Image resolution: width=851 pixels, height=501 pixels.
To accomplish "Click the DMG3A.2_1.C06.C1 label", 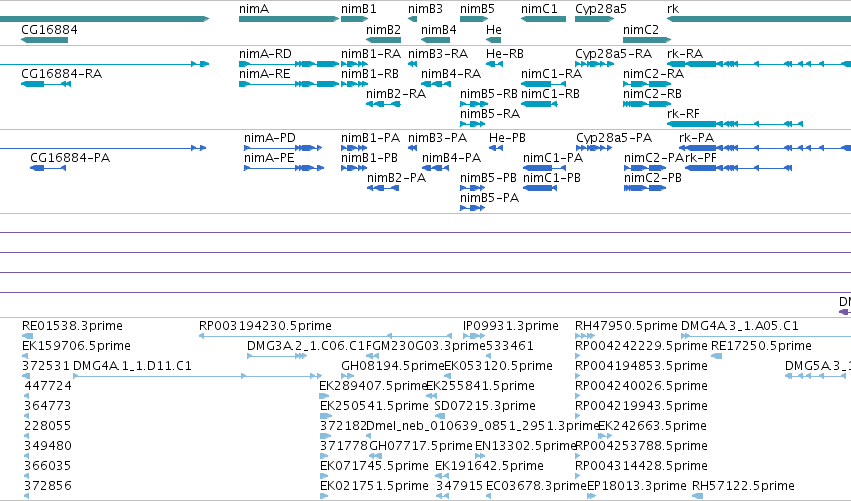I will pos(306,346).
